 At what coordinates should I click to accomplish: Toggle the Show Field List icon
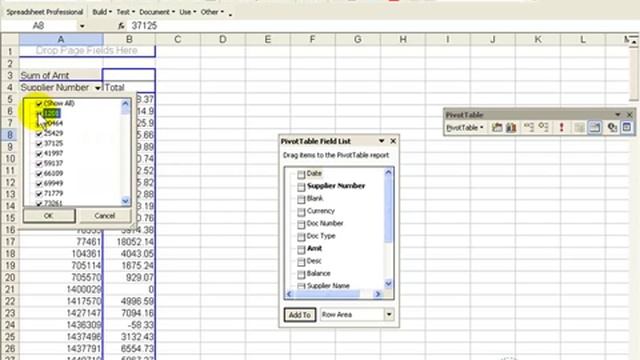[x=627, y=128]
